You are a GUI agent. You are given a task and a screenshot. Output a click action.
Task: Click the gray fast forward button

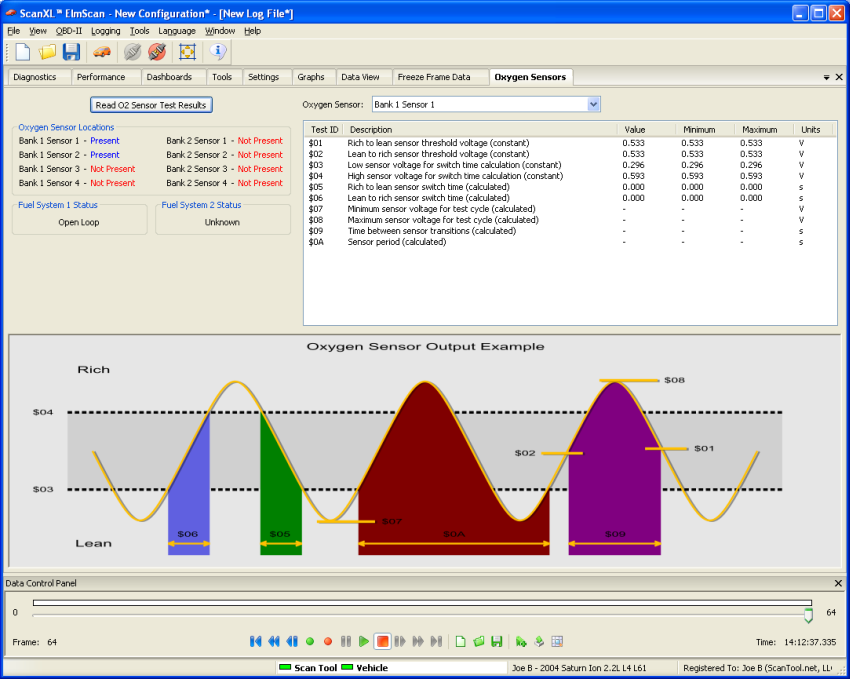pyautogui.click(x=418, y=642)
